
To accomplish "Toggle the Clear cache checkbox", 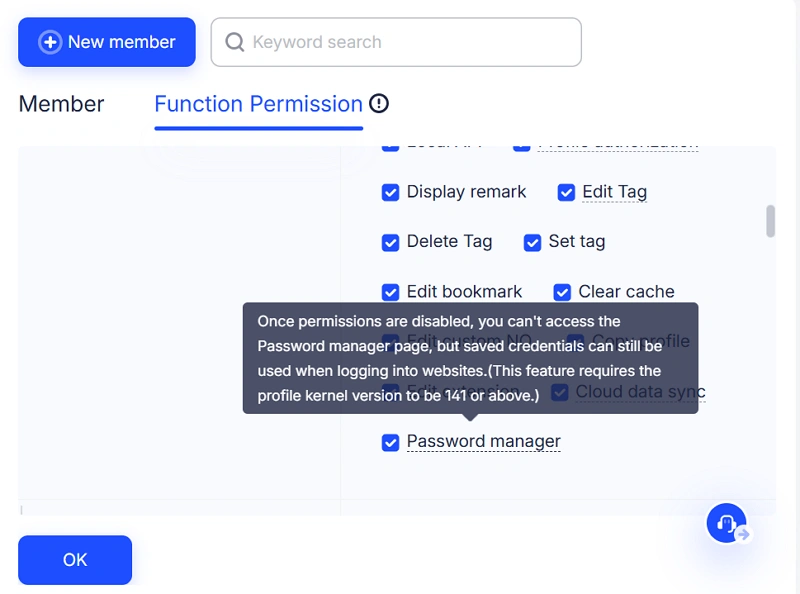I will pyautogui.click(x=562, y=292).
